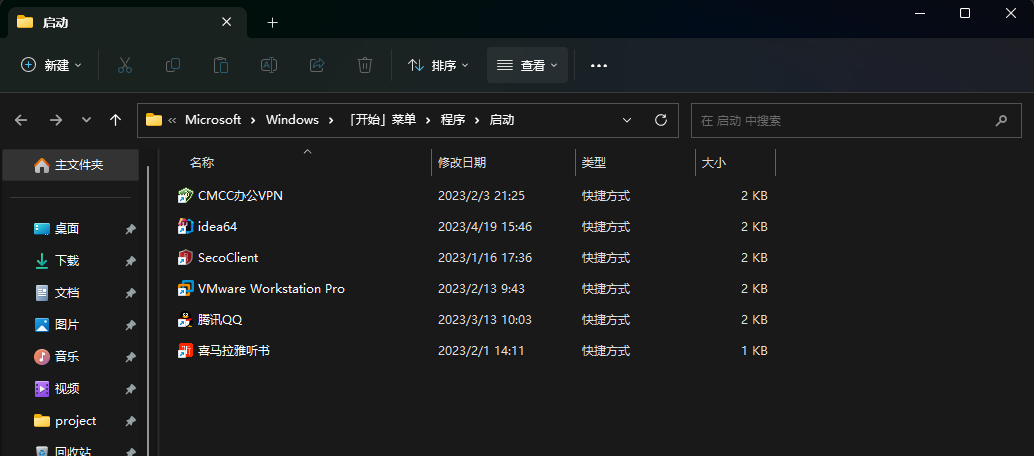
Task: Go up one folder level
Action: pyautogui.click(x=115, y=120)
